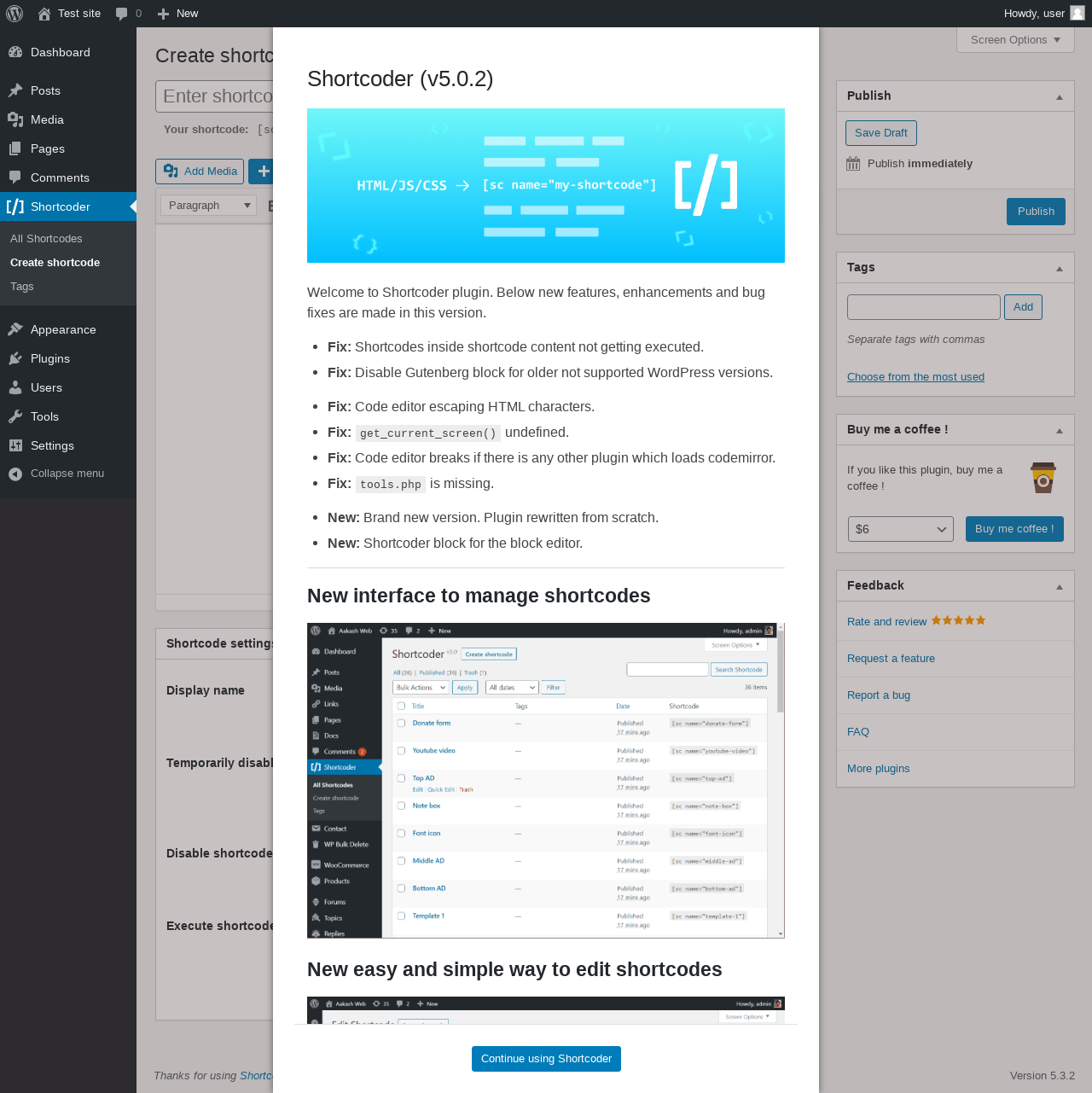Select Create shortcode submenu item
The image size is (1092, 1093).
point(55,263)
